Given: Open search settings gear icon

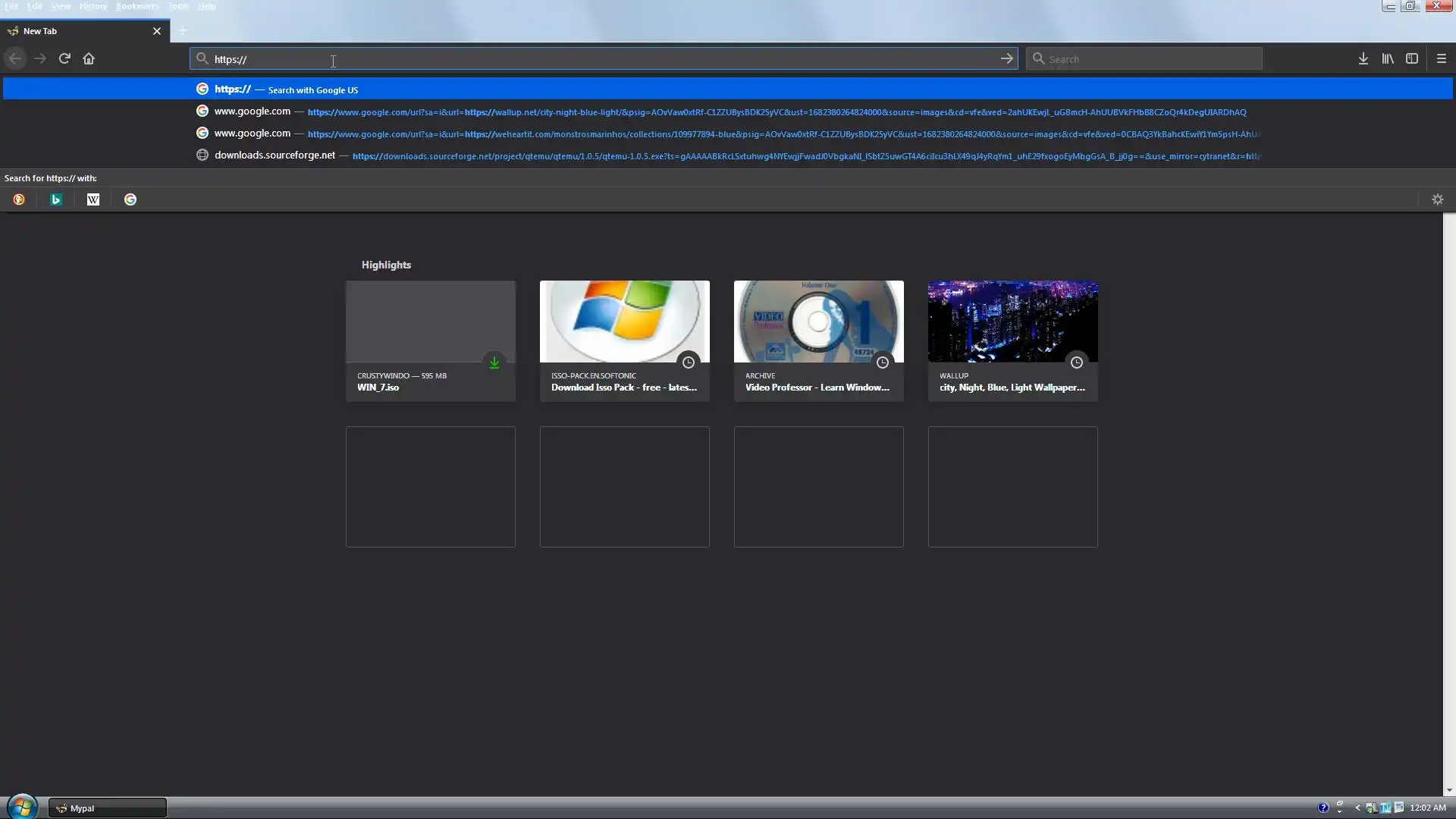Looking at the screenshot, I should pyautogui.click(x=1437, y=199).
